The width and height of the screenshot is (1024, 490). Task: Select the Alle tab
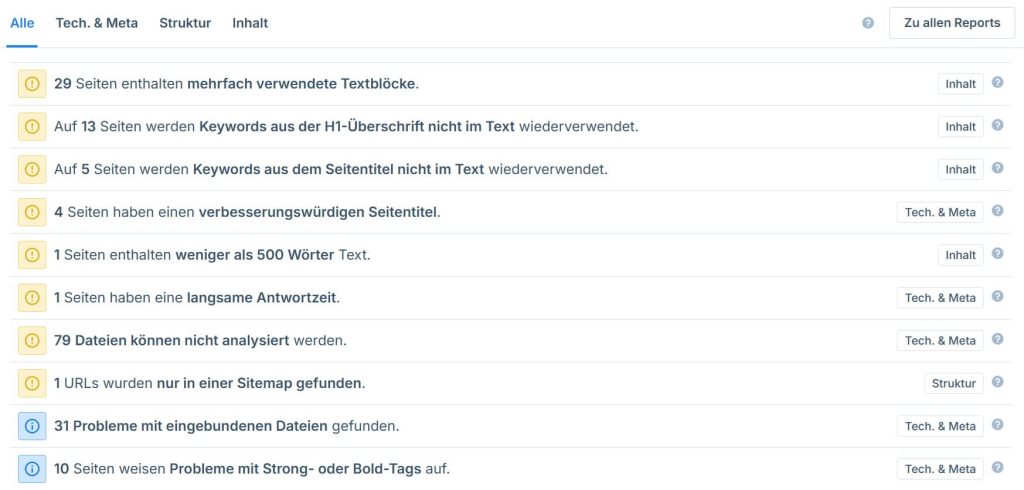coord(22,23)
